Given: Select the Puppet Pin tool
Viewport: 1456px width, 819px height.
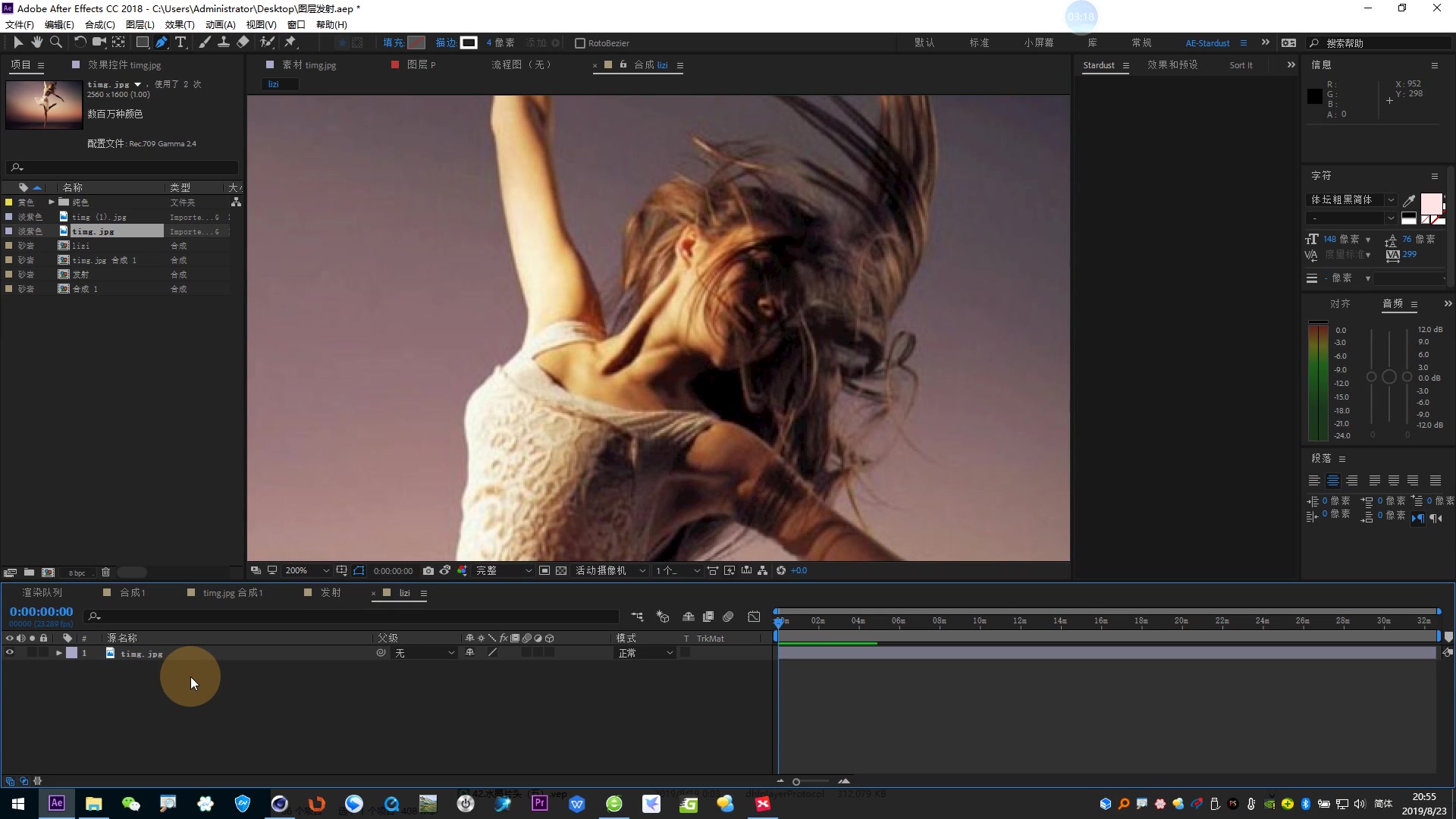Looking at the screenshot, I should coord(290,42).
